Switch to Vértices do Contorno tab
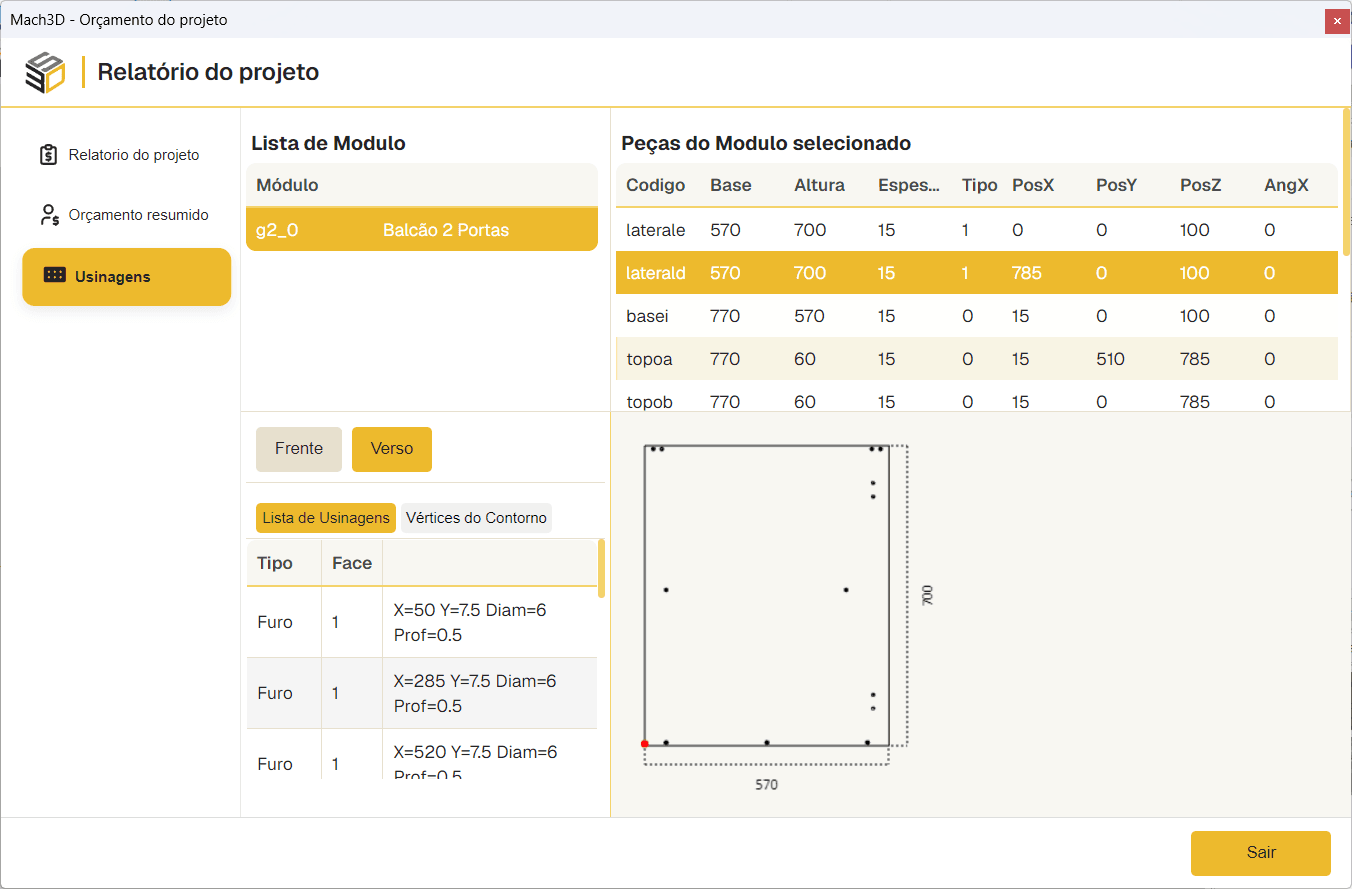 point(476,518)
